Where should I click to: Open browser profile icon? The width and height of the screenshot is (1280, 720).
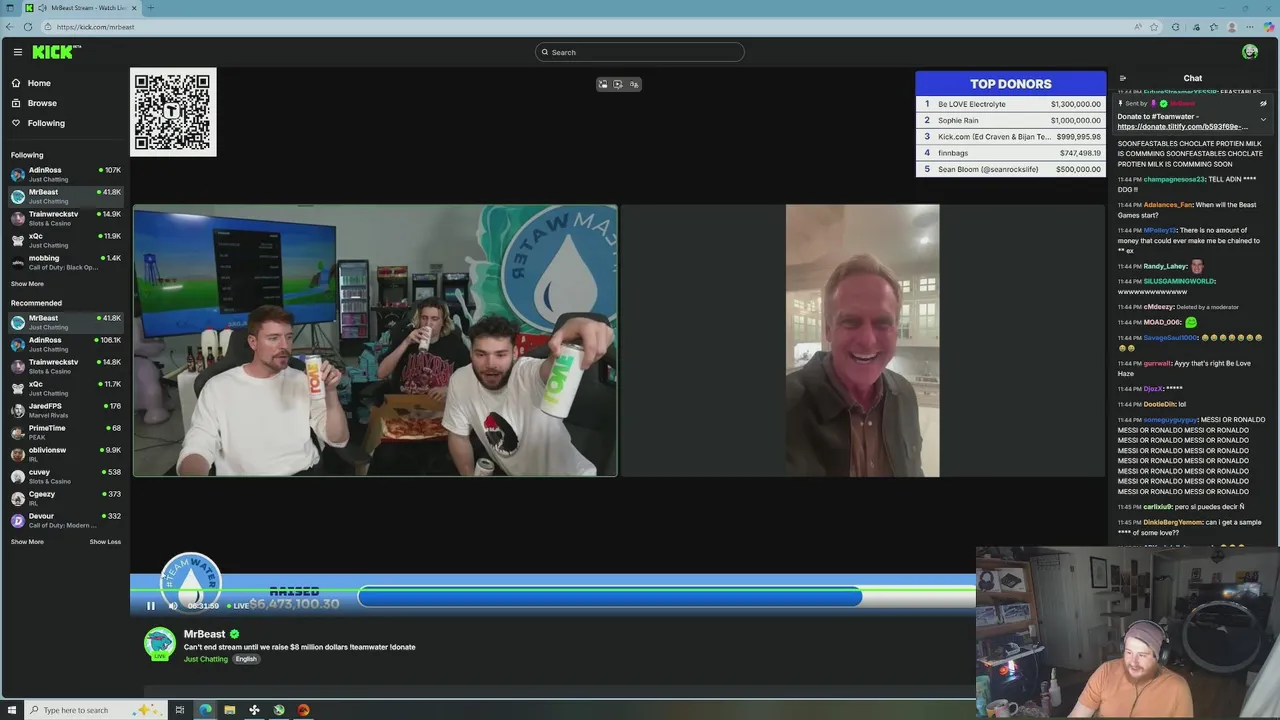point(1232,27)
